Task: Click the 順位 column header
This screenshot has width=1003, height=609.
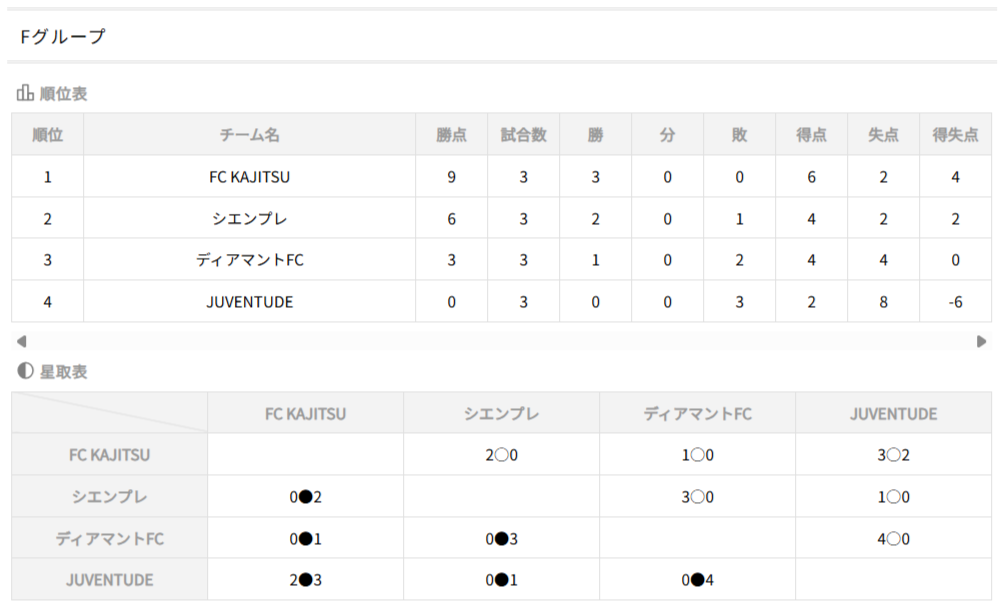Action: (47, 135)
